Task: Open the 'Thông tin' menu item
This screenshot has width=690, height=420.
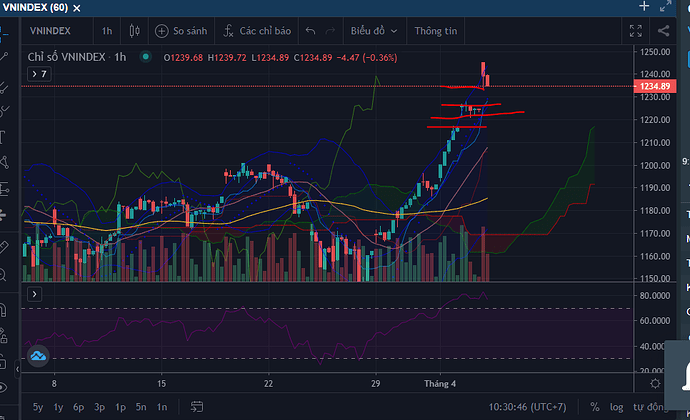Action: (x=435, y=31)
